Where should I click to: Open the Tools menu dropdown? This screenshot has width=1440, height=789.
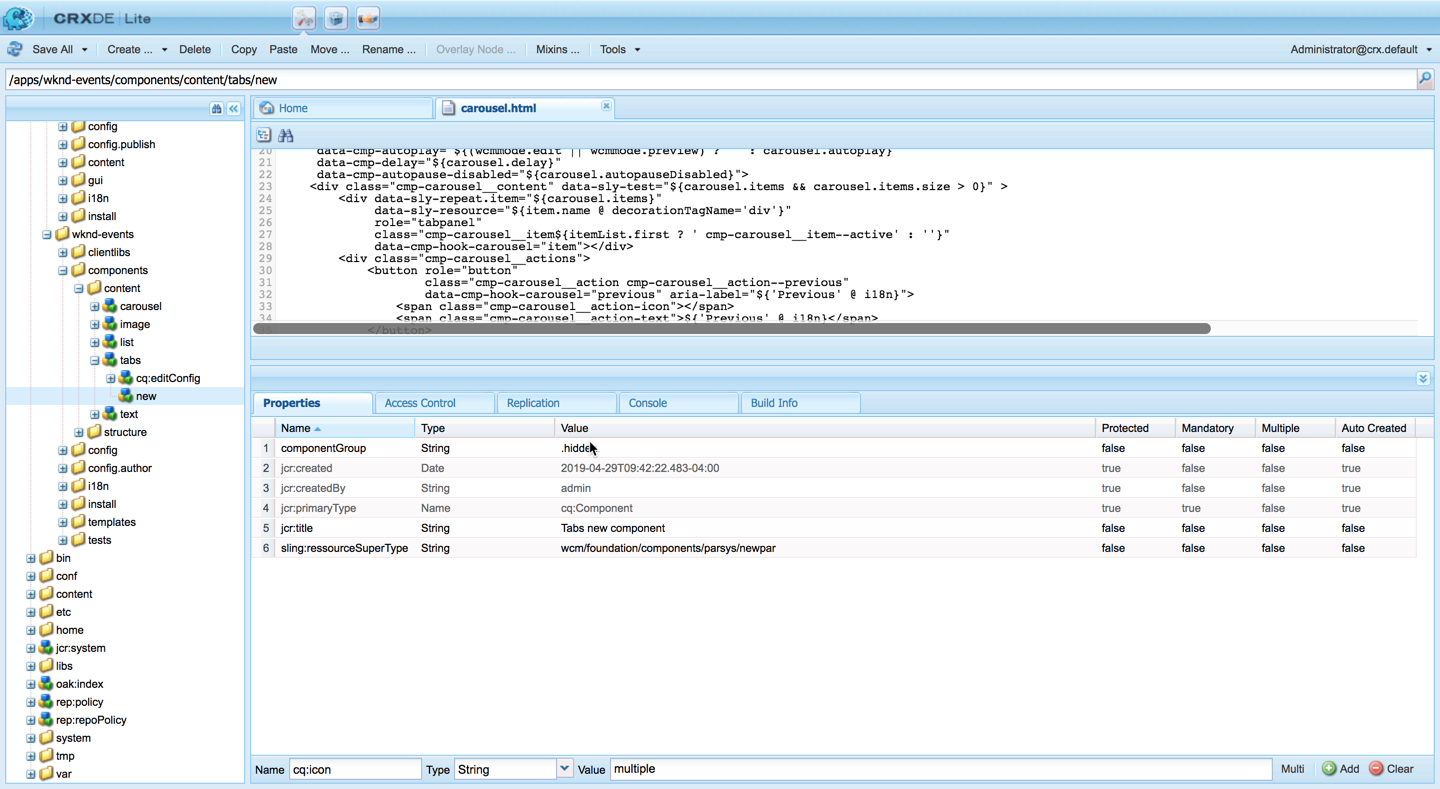tap(619, 49)
